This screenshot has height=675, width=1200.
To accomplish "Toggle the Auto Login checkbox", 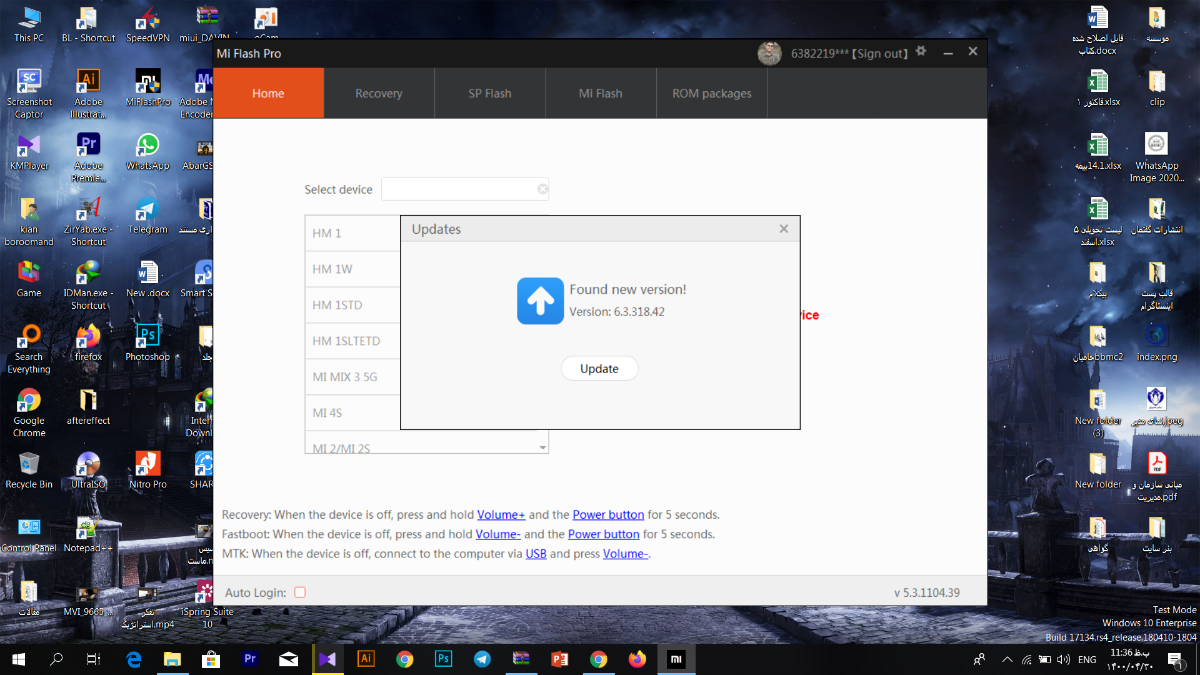I will tap(300, 592).
